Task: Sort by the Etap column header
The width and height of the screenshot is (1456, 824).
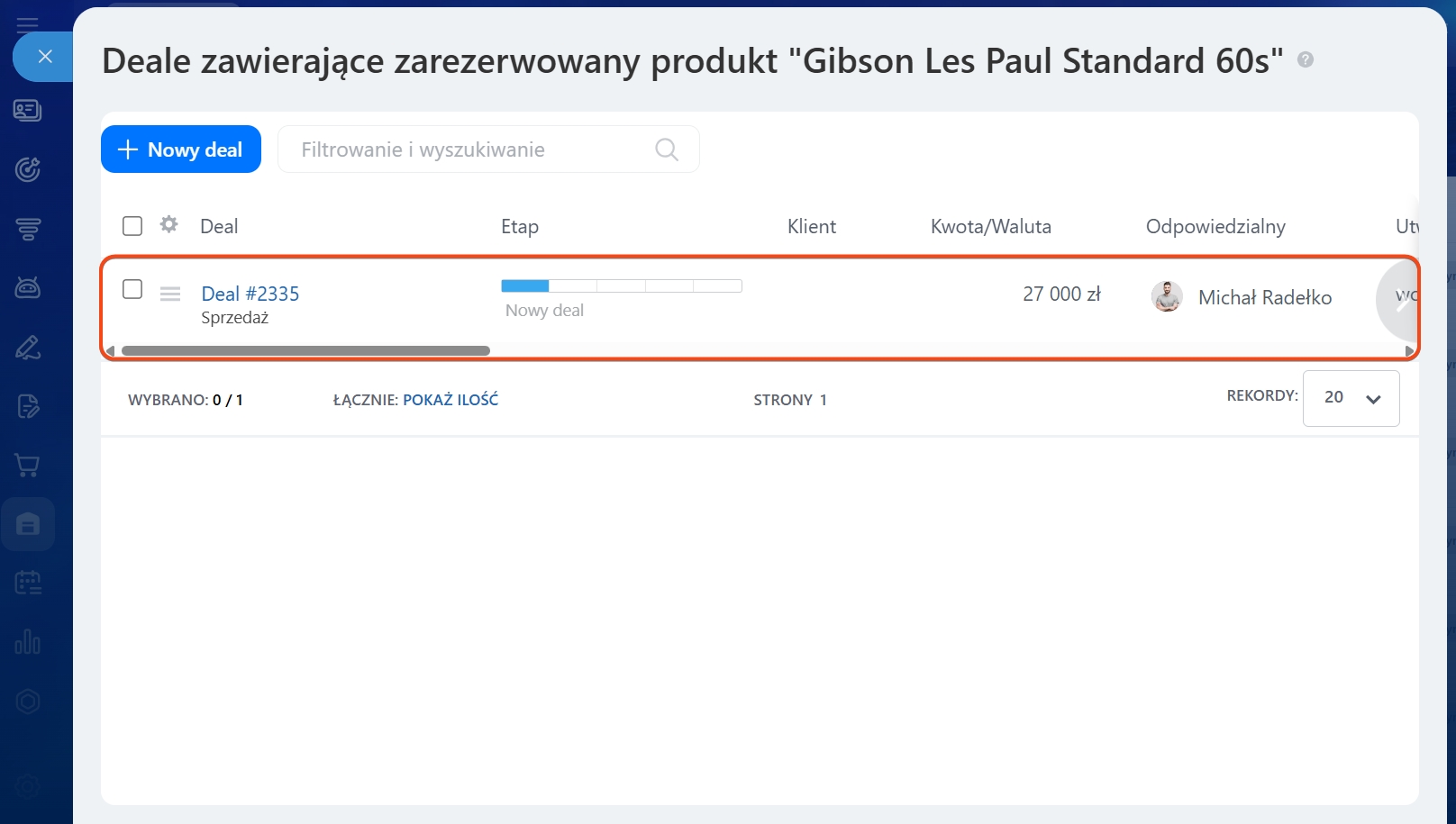Action: (x=520, y=227)
